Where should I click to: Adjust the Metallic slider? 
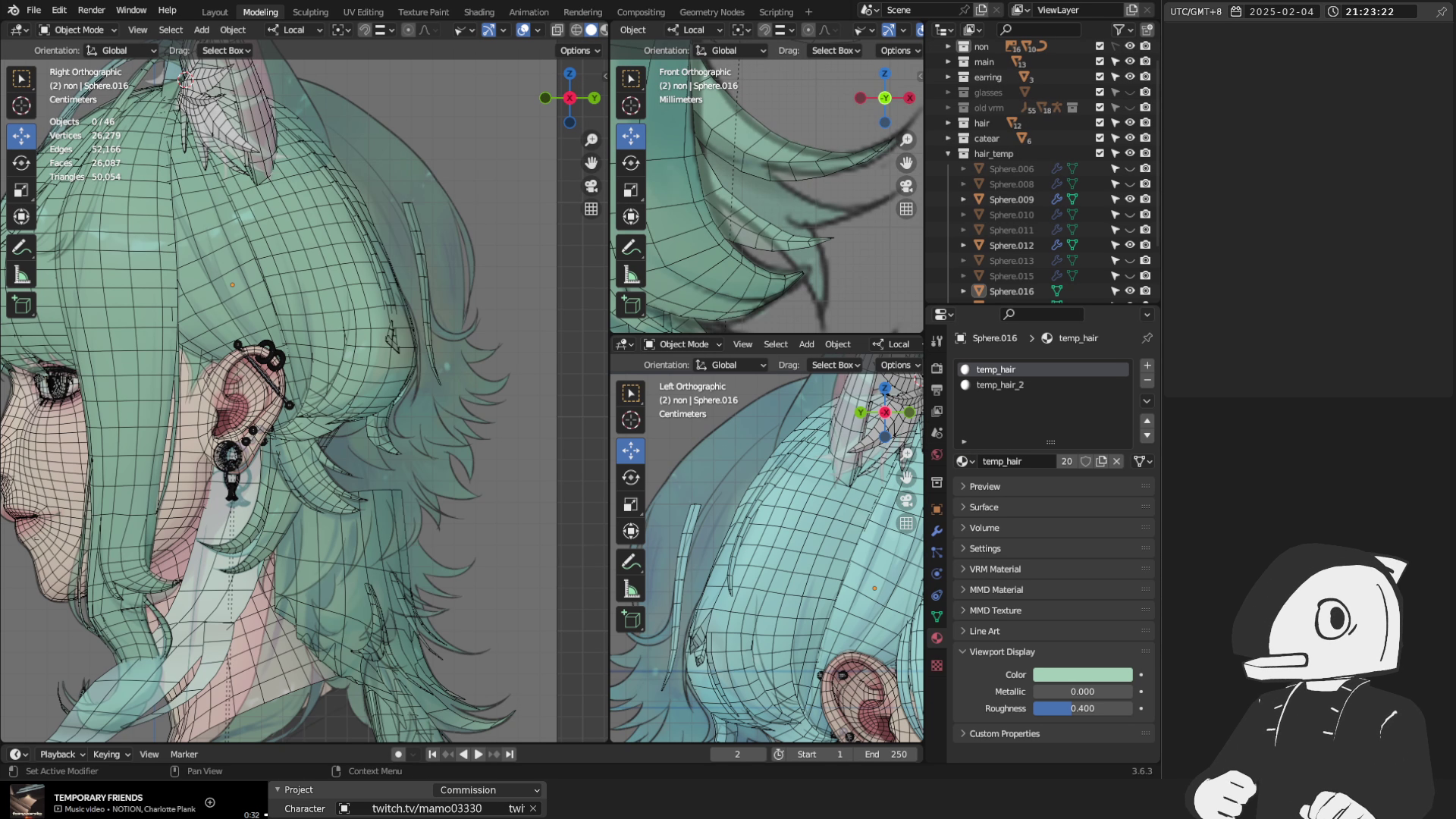click(1082, 692)
